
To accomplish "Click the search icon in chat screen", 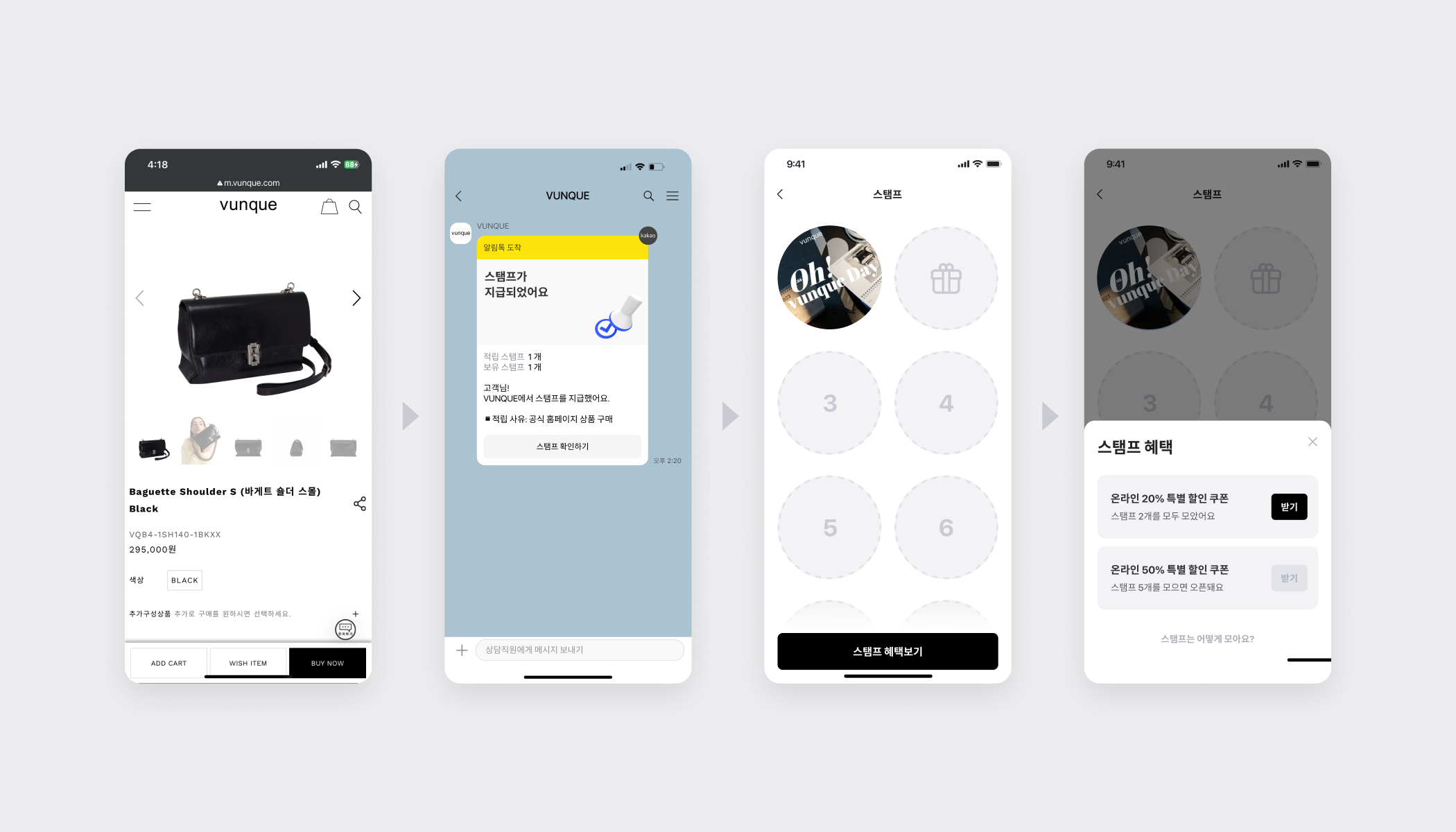I will 649,196.
